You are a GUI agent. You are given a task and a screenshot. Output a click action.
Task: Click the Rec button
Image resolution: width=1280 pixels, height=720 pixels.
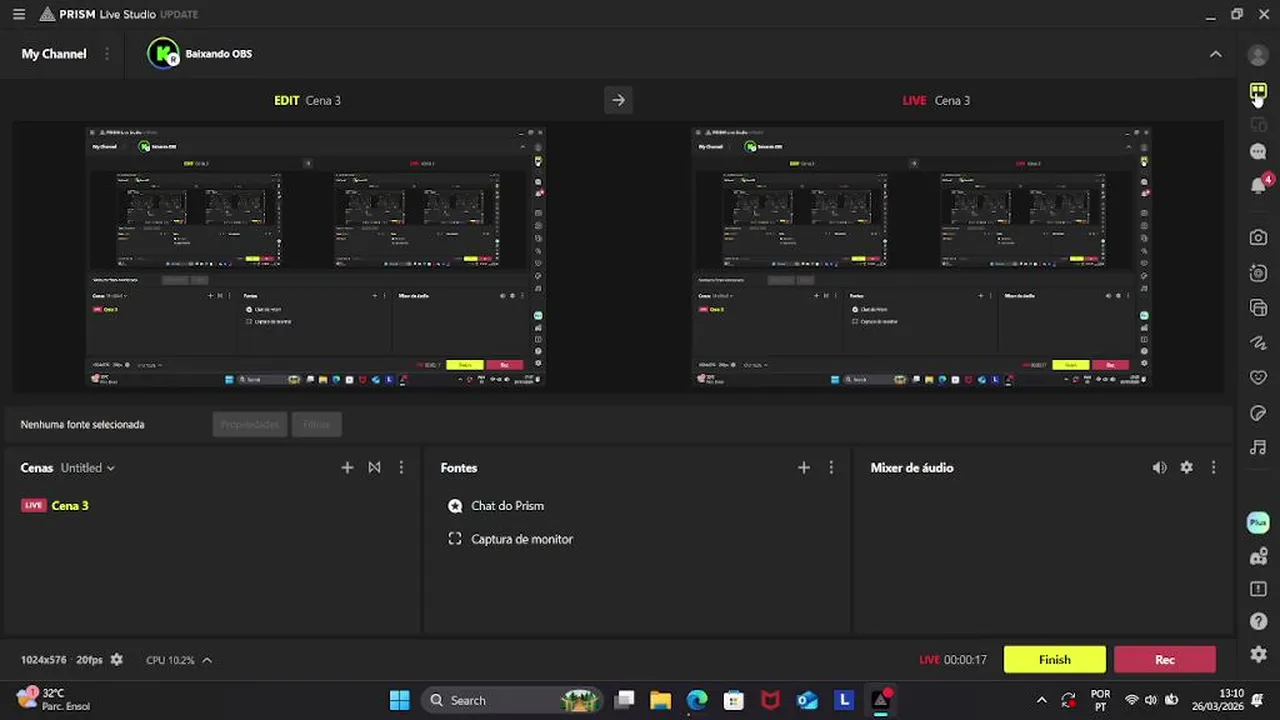pos(1165,659)
